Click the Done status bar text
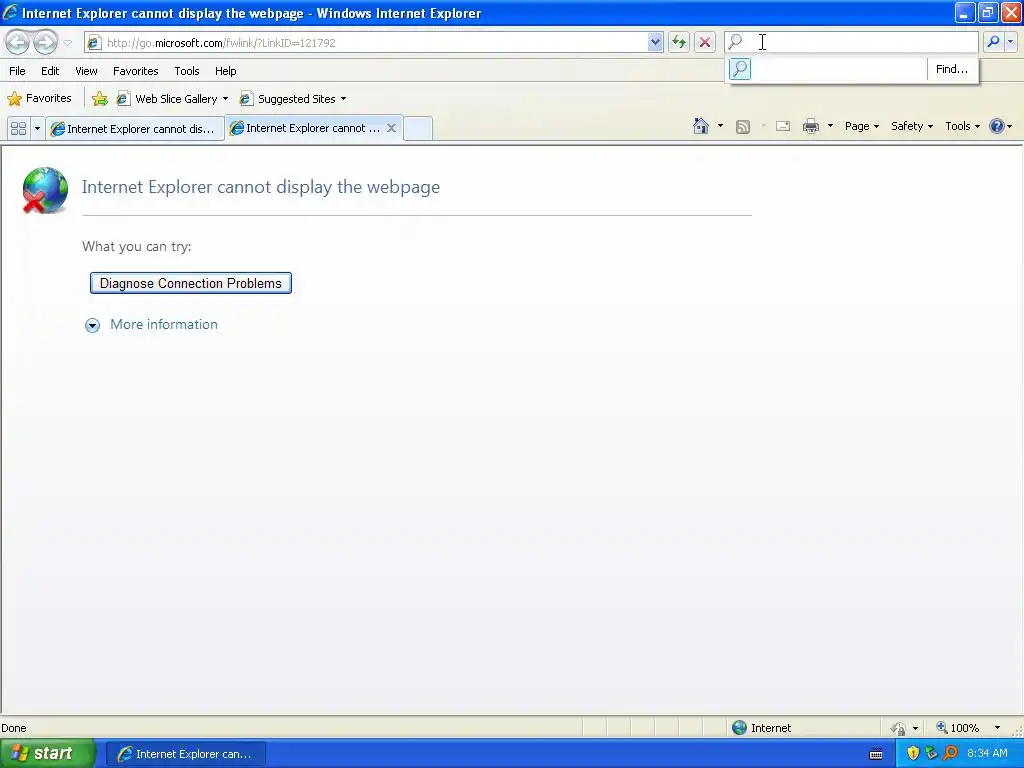 coord(14,728)
